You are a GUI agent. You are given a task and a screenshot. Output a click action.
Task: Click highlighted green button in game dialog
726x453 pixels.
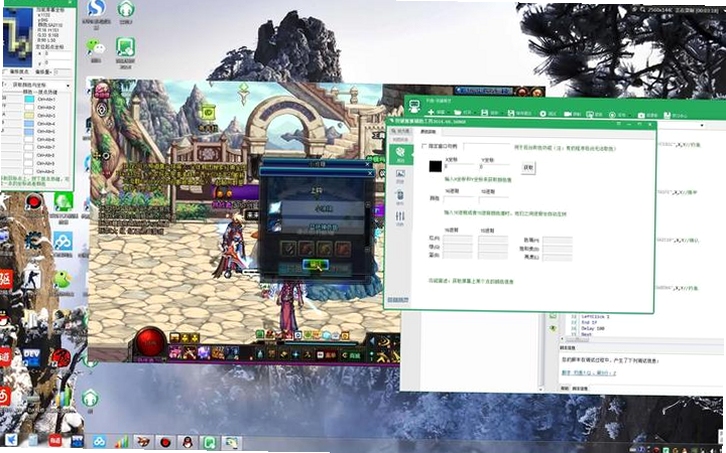[x=315, y=265]
